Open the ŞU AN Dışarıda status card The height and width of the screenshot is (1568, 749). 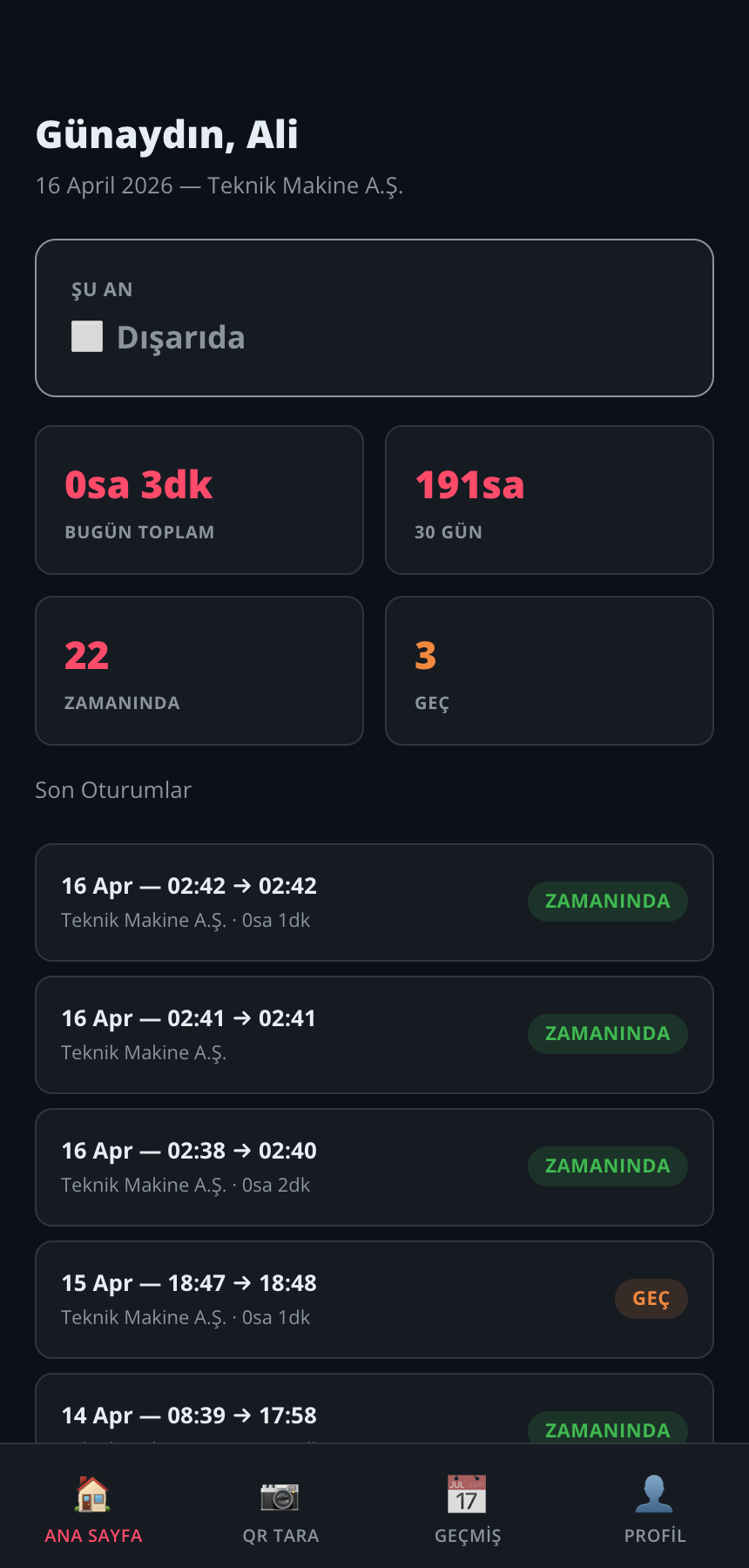[374, 318]
